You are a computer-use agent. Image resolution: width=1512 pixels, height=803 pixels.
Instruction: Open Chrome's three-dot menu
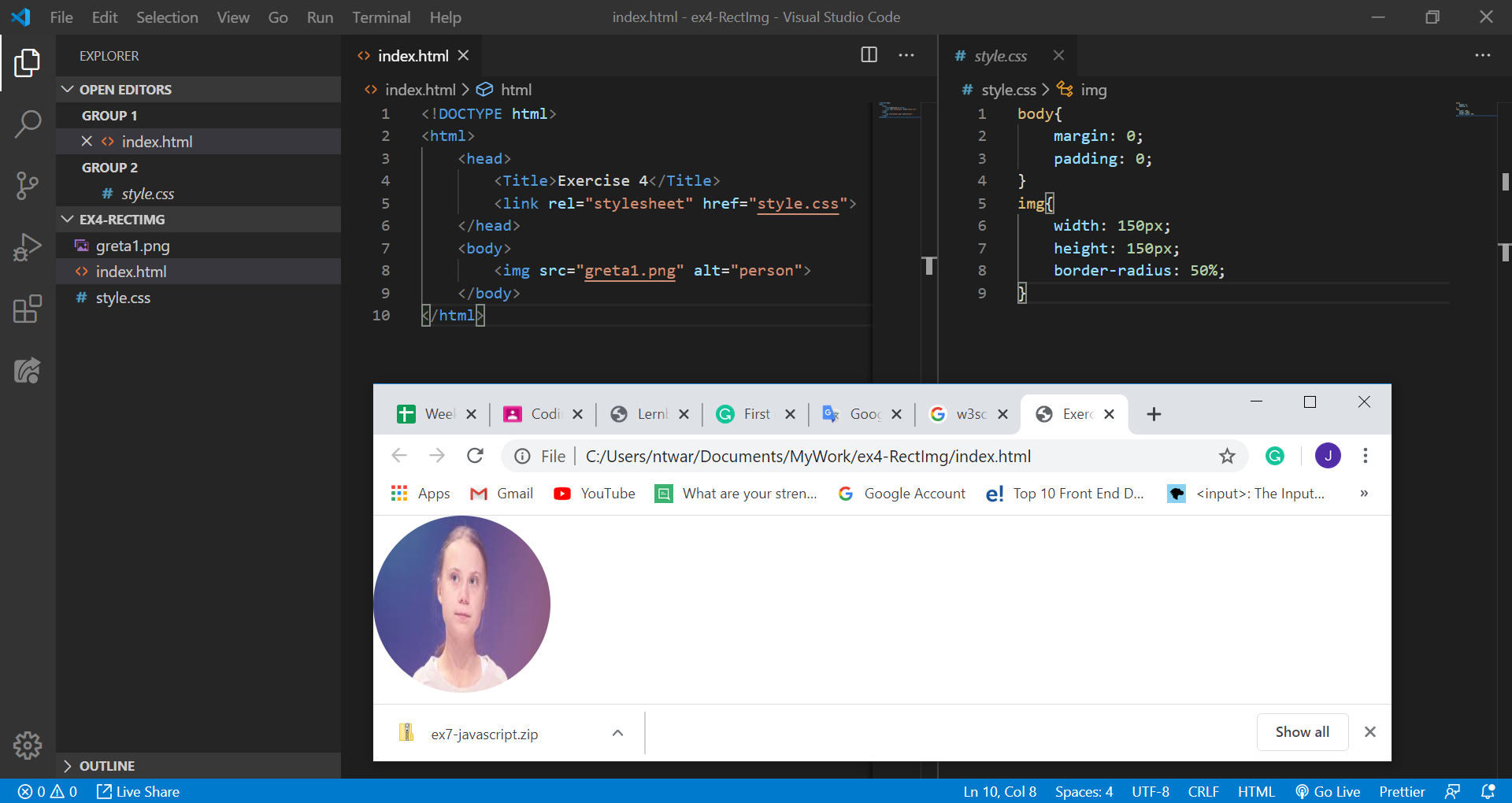(1366, 456)
